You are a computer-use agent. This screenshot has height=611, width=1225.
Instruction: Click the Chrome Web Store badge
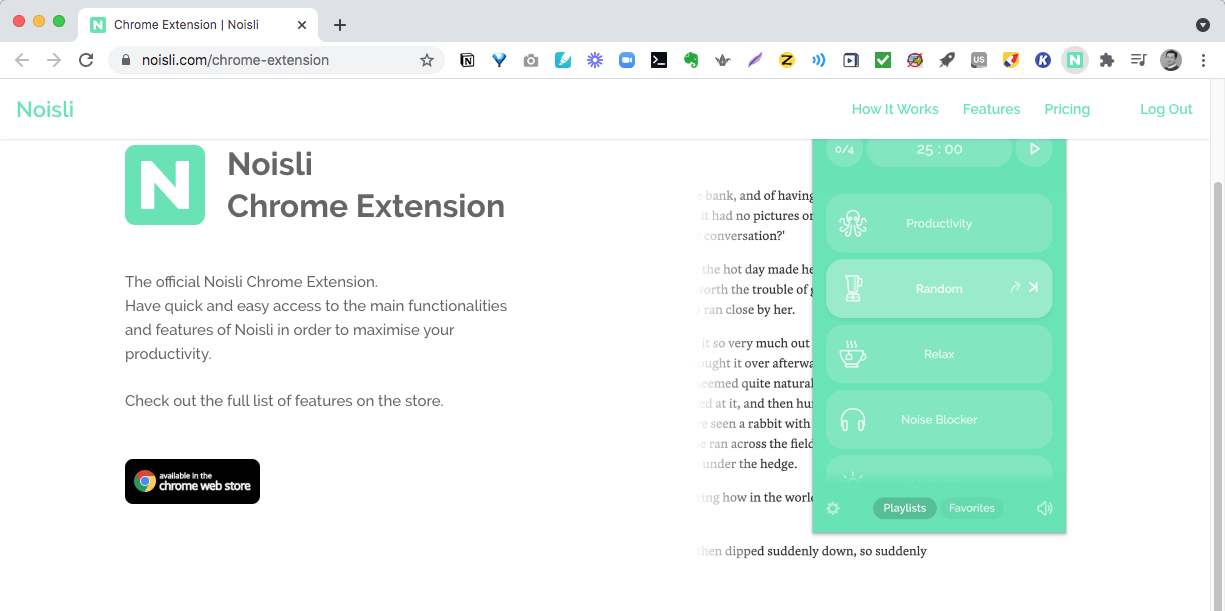coord(192,481)
